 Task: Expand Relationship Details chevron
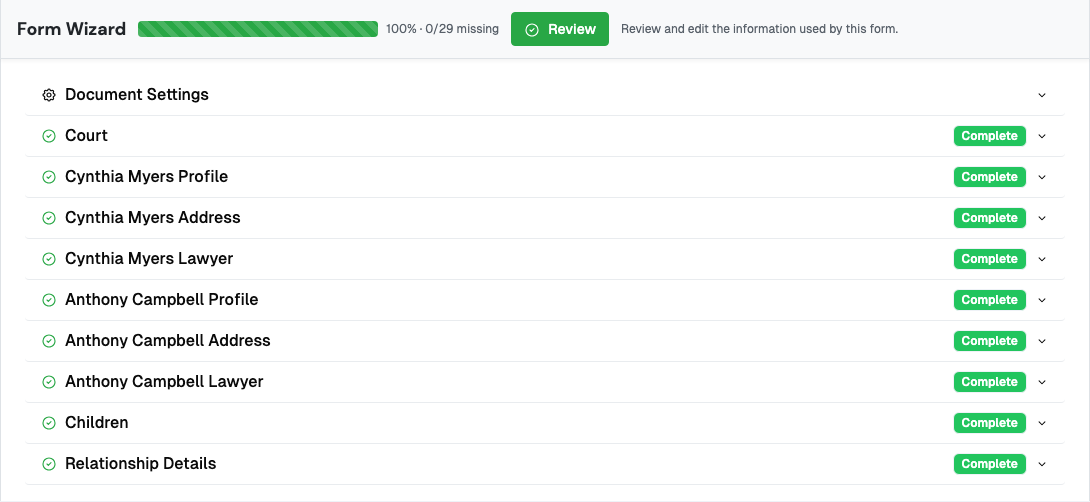click(x=1041, y=464)
